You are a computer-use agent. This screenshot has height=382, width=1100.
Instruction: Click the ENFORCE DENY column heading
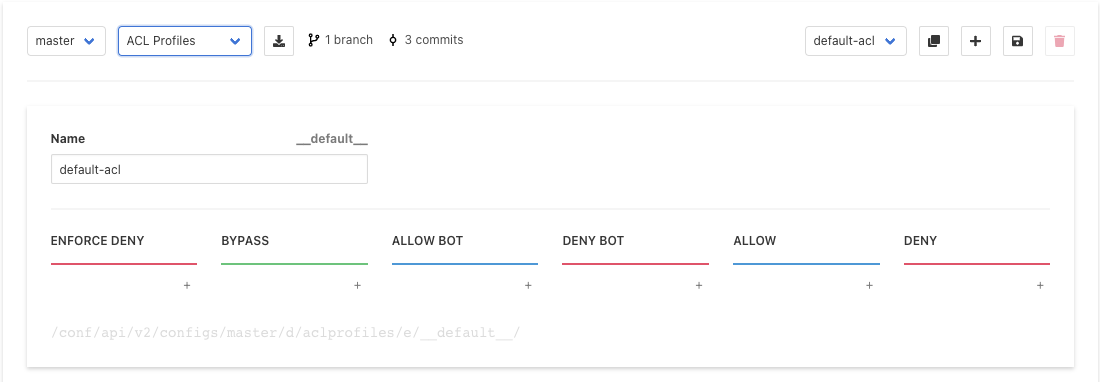click(x=98, y=241)
